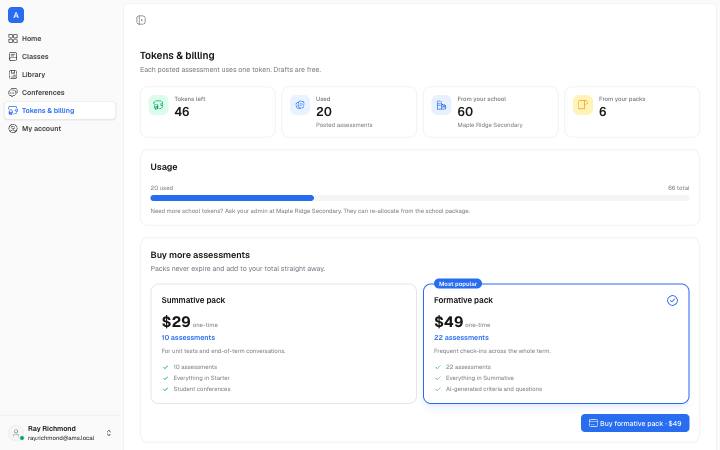Open Home in the sidebar
720x450 pixels.
tap(60, 39)
